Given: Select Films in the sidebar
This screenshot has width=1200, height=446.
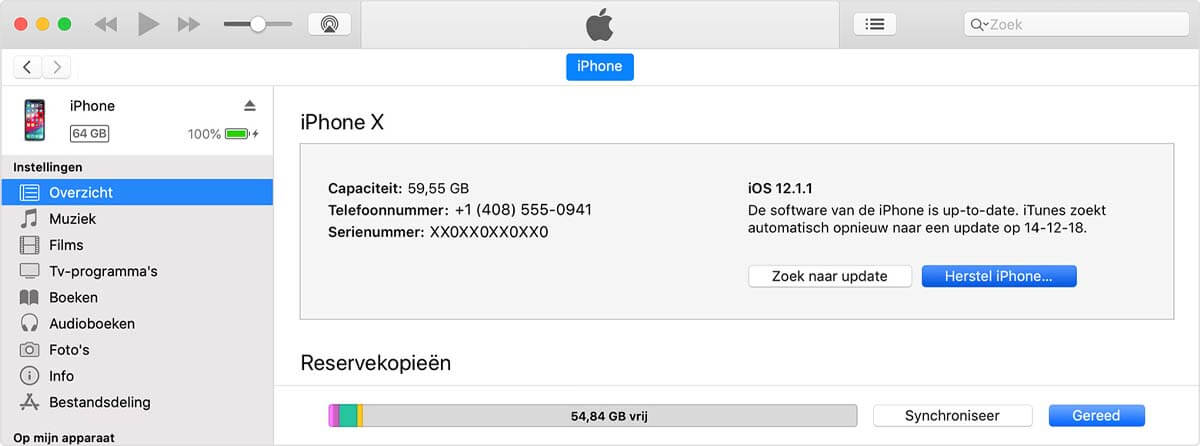Looking at the screenshot, I should [x=136, y=245].
